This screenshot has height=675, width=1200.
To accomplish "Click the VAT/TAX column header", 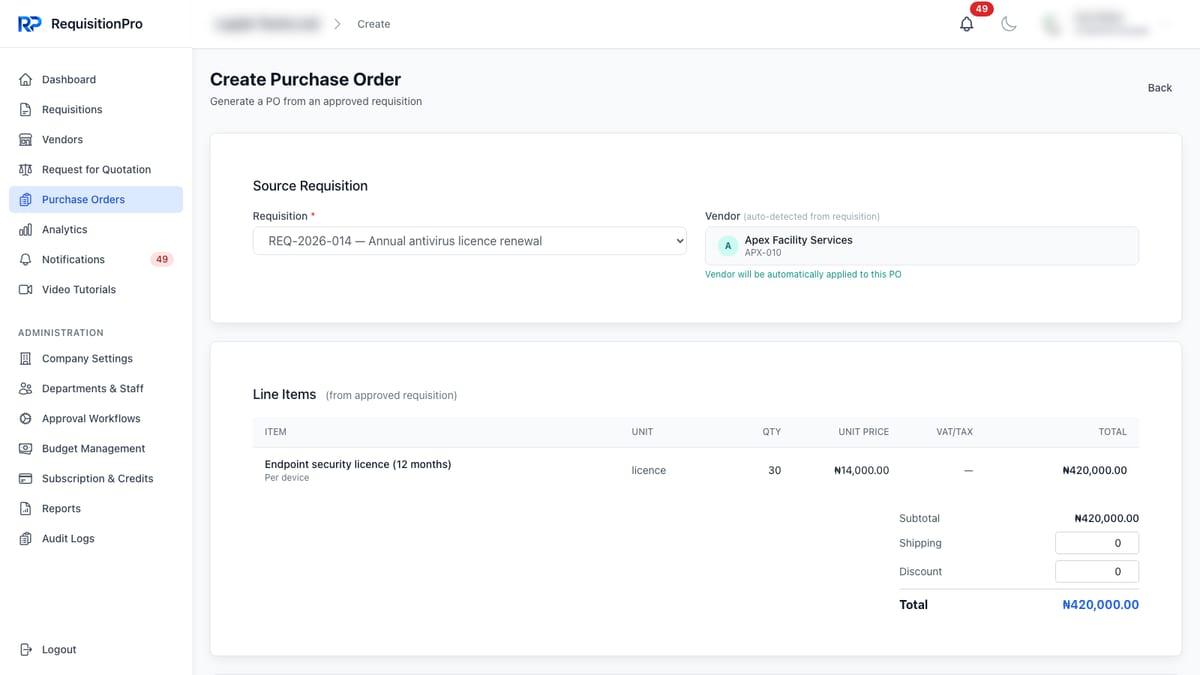I will tap(954, 432).
